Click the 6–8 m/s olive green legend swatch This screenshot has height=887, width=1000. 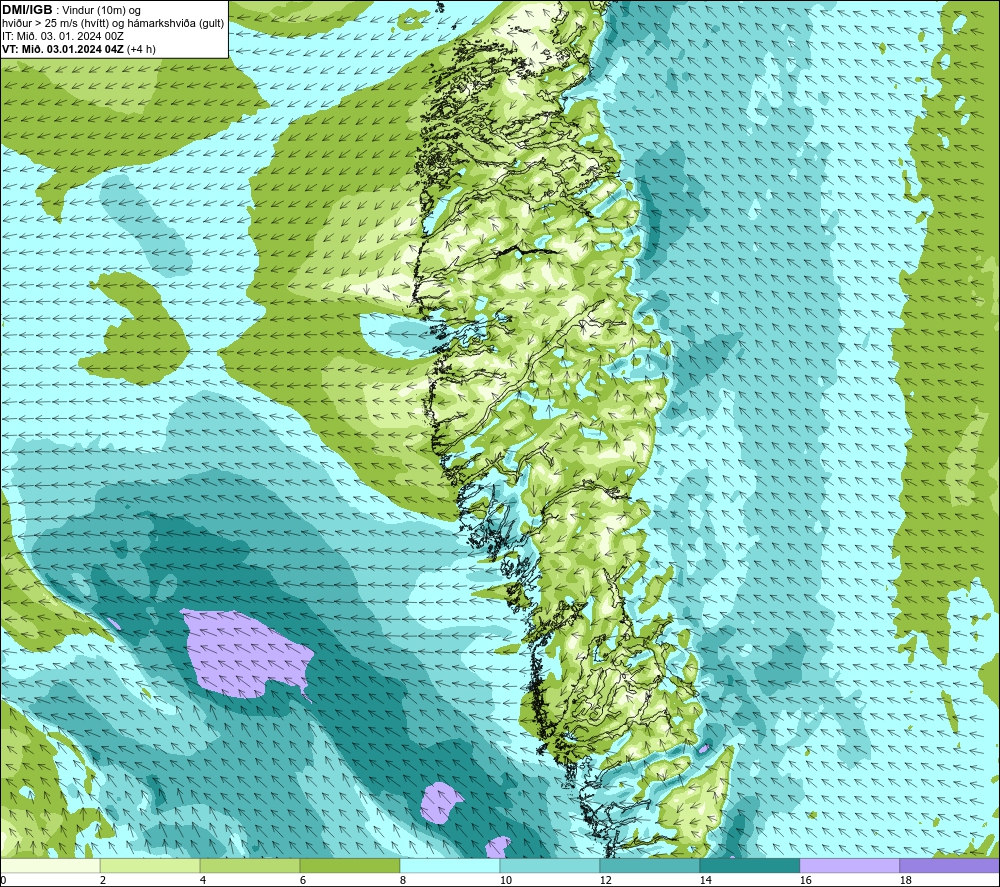click(x=349, y=865)
